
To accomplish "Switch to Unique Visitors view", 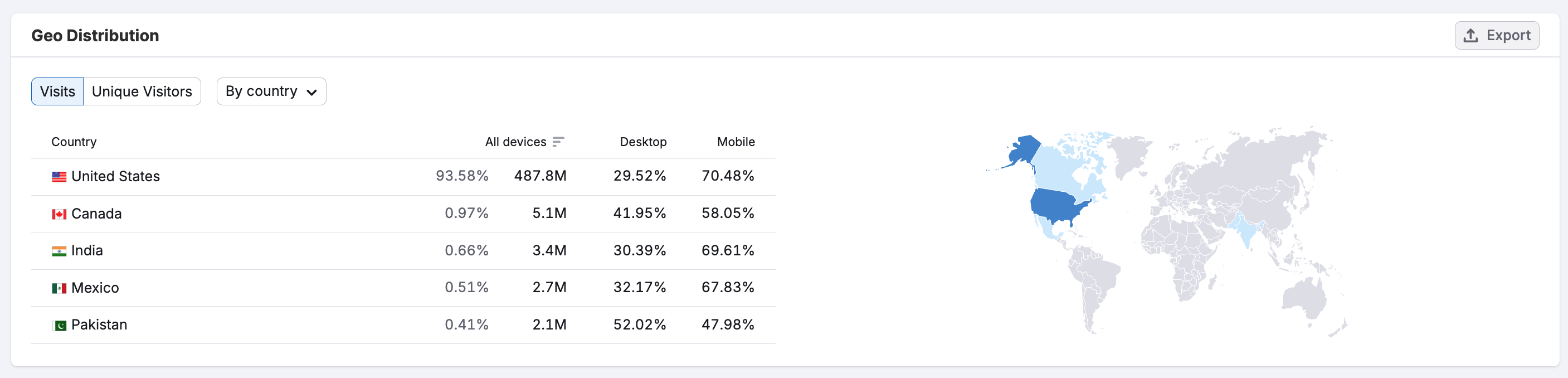I will [142, 92].
